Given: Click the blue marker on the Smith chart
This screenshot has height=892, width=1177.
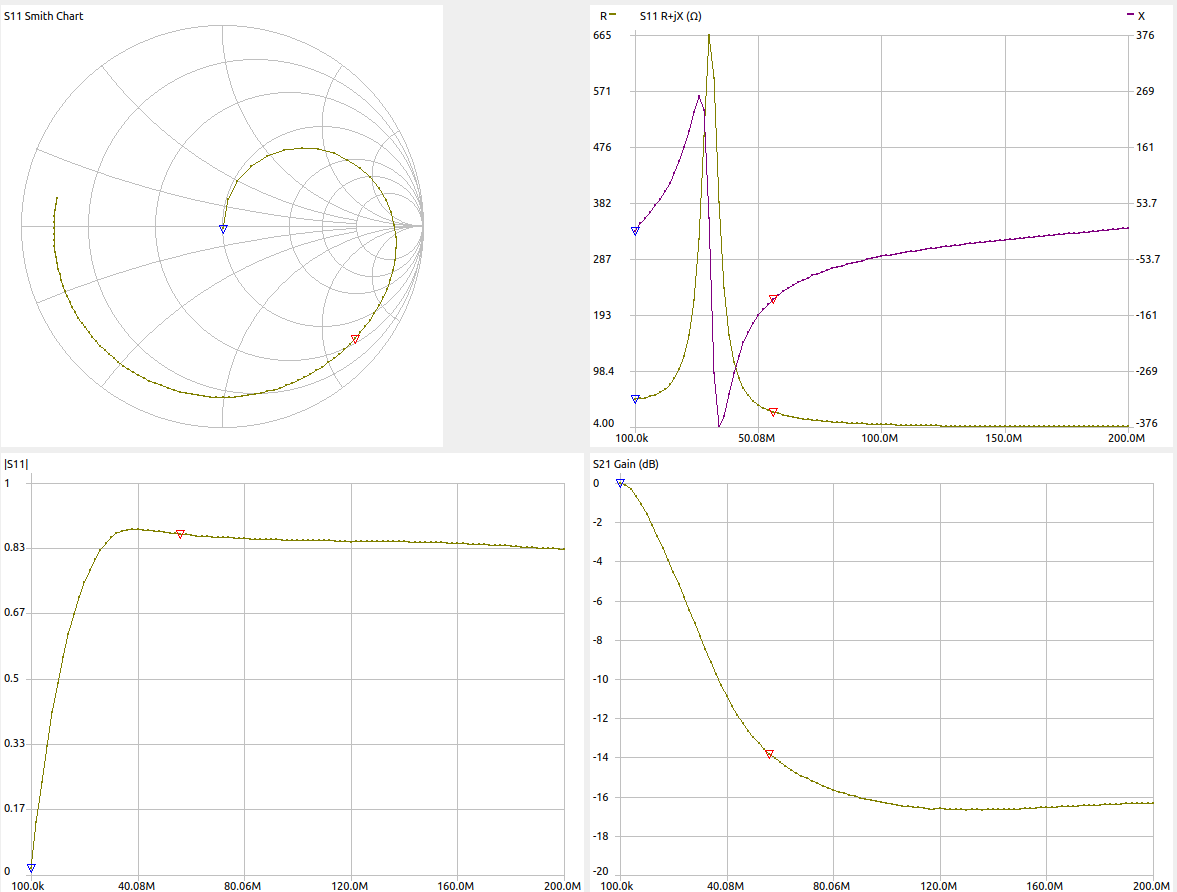Looking at the screenshot, I should pos(223,229).
